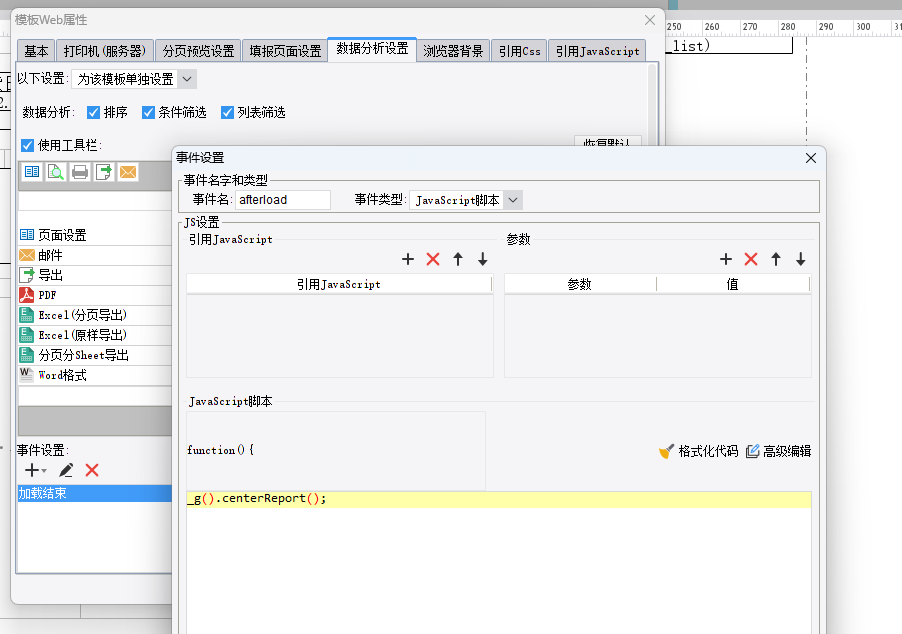Viewport: 902px width, 634px height.
Task: Click the printer icon in toolbar preview
Action: [x=80, y=172]
